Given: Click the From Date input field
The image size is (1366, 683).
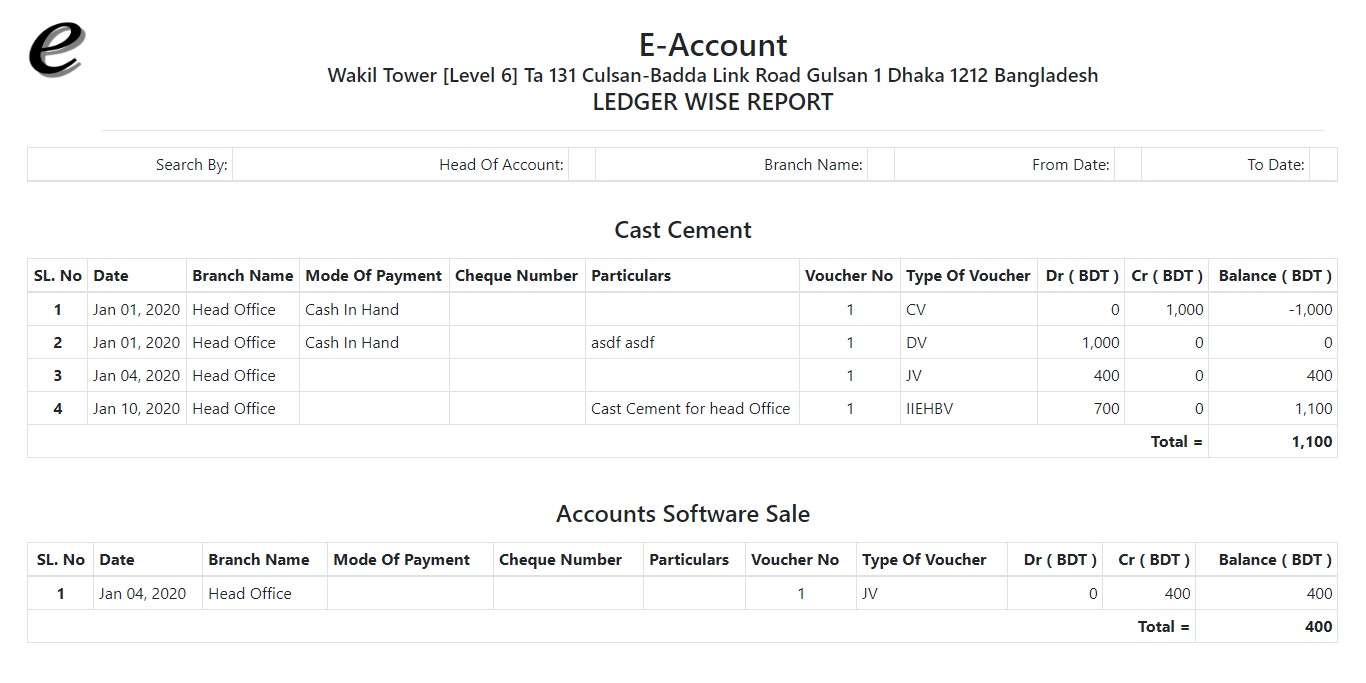Looking at the screenshot, I should 1127,164.
